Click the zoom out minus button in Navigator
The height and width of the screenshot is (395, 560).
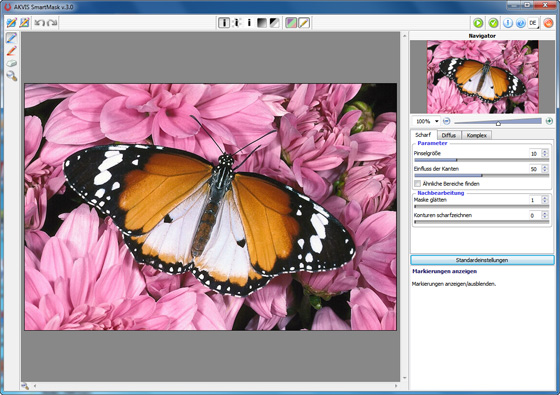[x=446, y=121]
